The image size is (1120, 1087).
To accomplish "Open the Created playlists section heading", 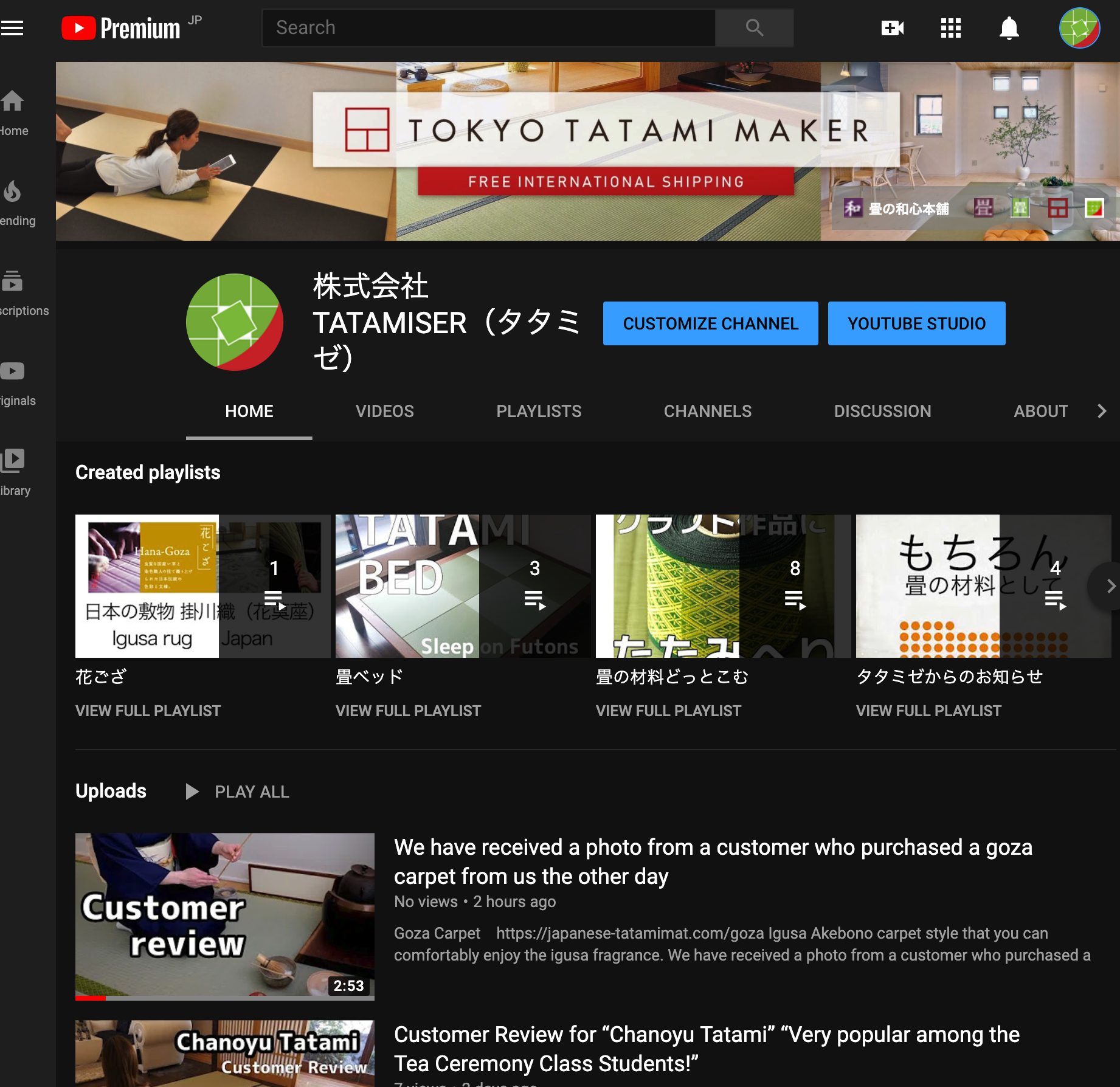I will [148, 472].
